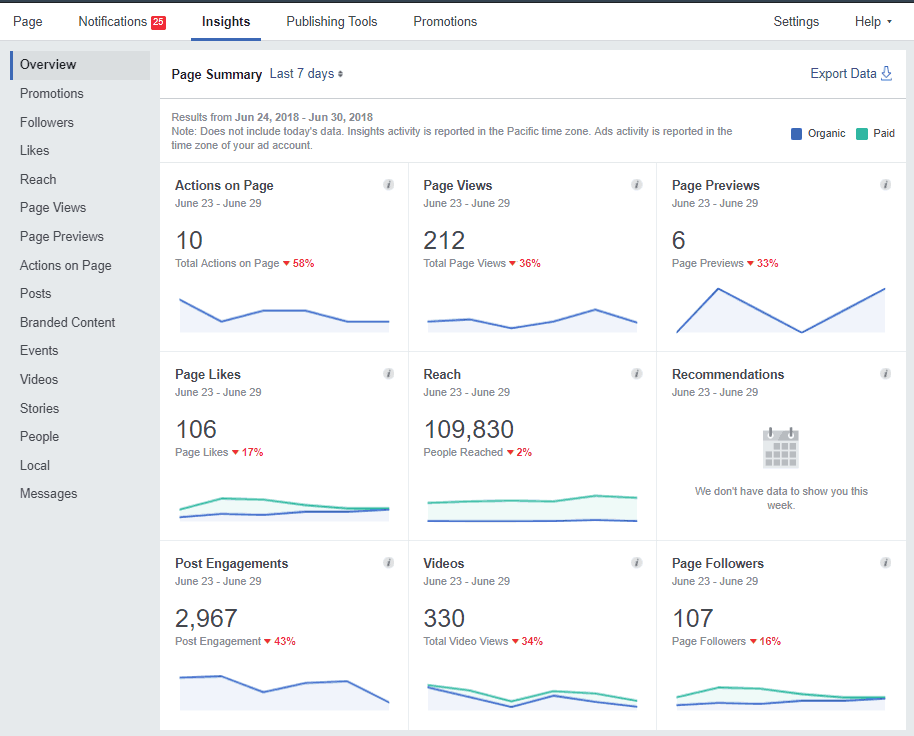The width and height of the screenshot is (914, 736).
Task: Click the Post Engagements info icon
Action: [388, 562]
